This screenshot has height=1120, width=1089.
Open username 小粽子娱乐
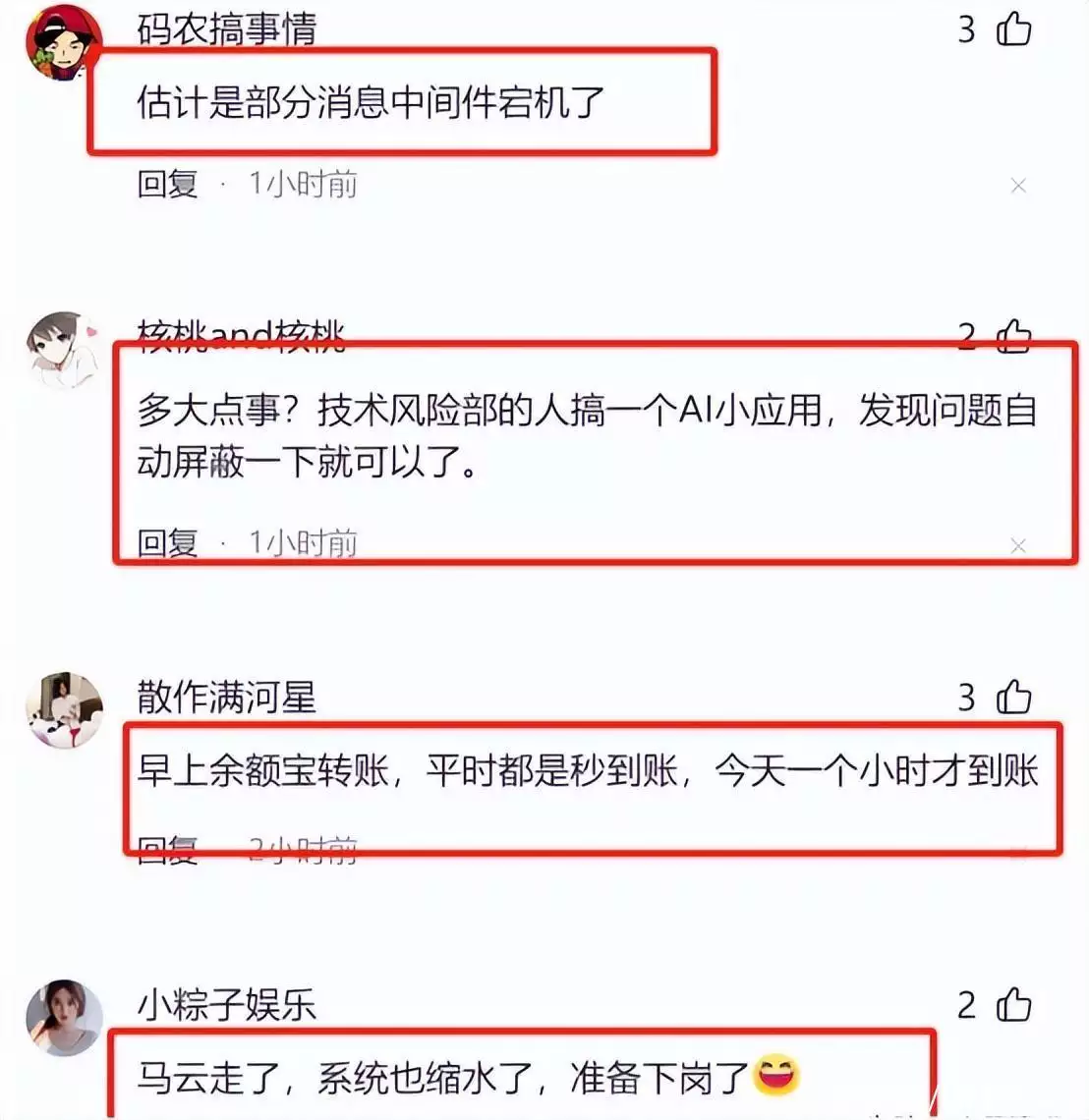click(x=226, y=1005)
